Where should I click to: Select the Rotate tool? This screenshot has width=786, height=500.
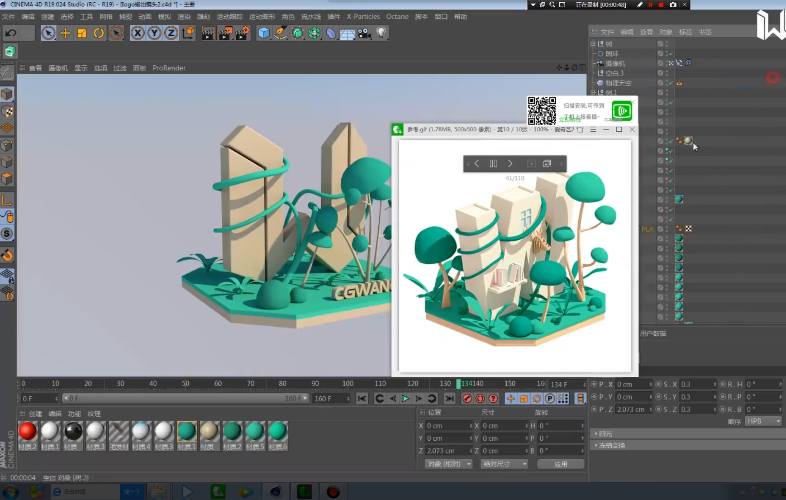[x=98, y=33]
